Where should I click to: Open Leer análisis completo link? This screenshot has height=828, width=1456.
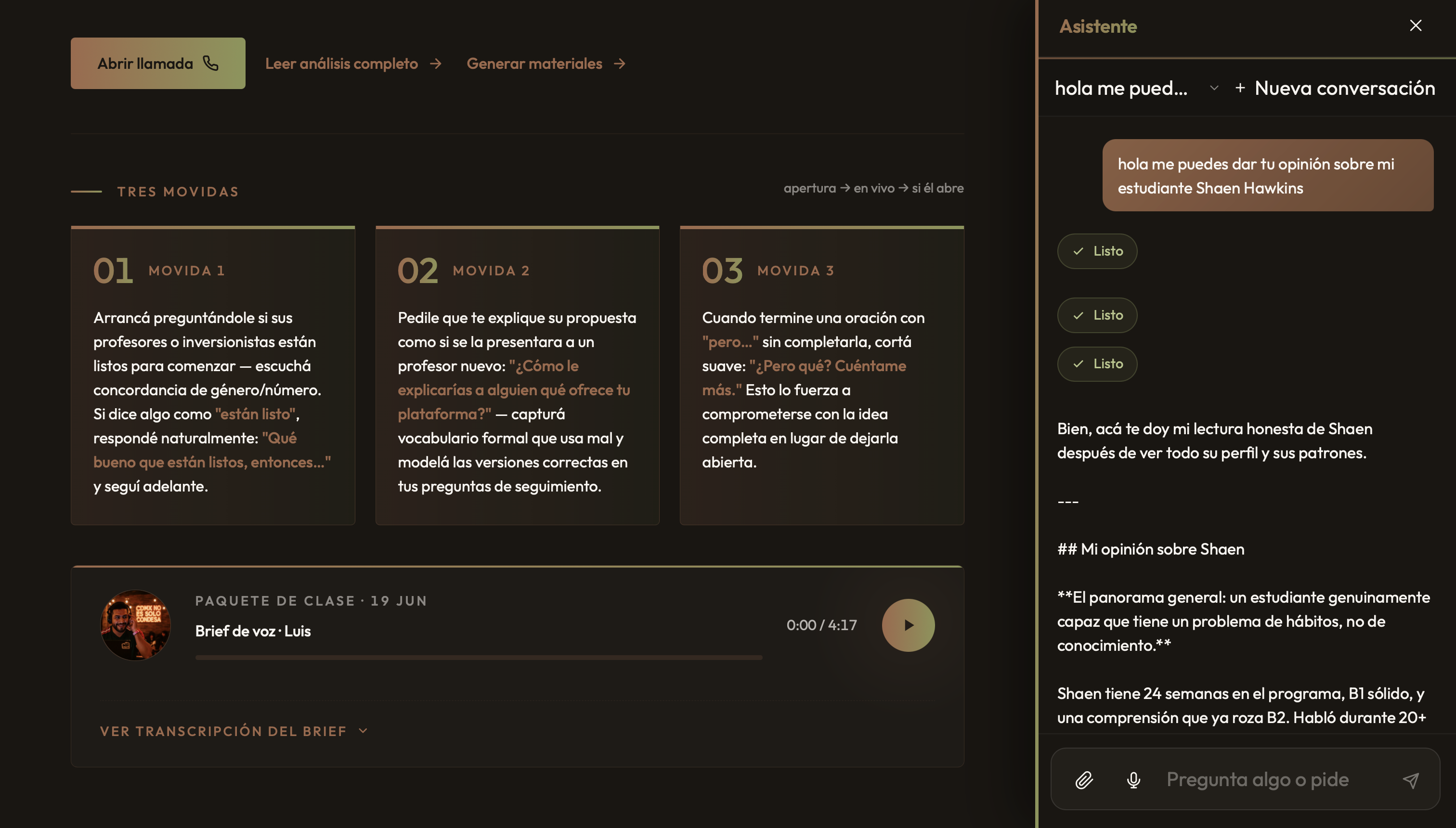tap(353, 64)
